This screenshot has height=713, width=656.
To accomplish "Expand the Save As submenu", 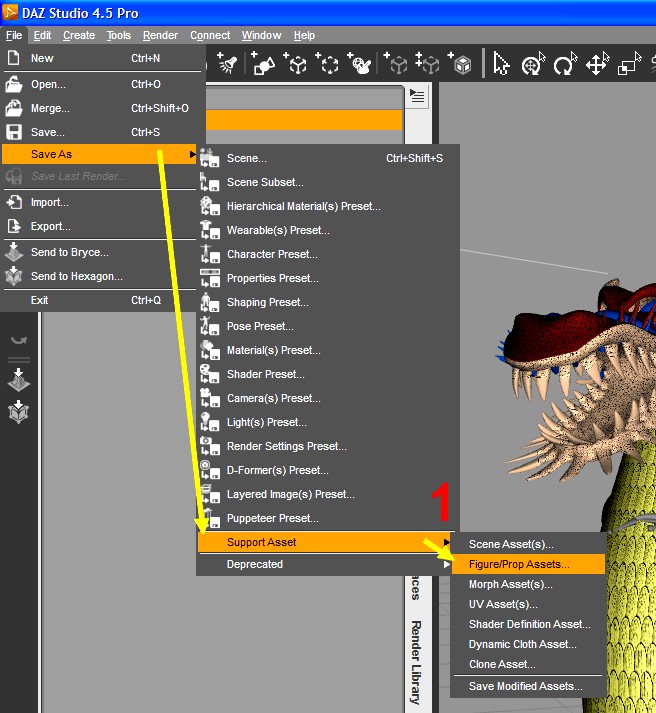I will (x=100, y=154).
